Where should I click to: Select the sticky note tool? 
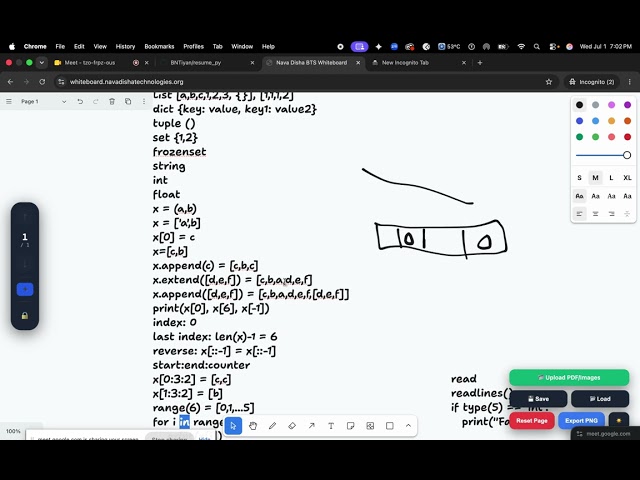pos(351,426)
